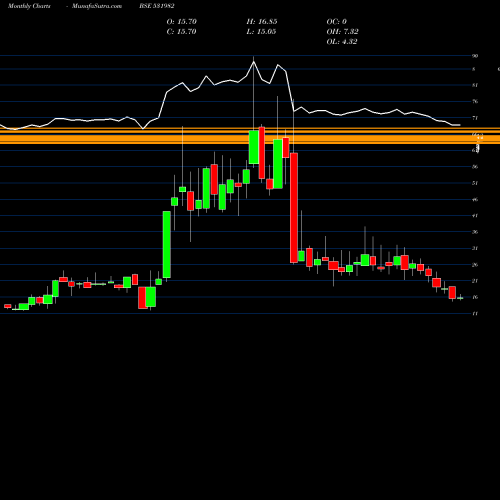
Task: Click the 'OL: 4.32' readout
Action: (x=342, y=41)
